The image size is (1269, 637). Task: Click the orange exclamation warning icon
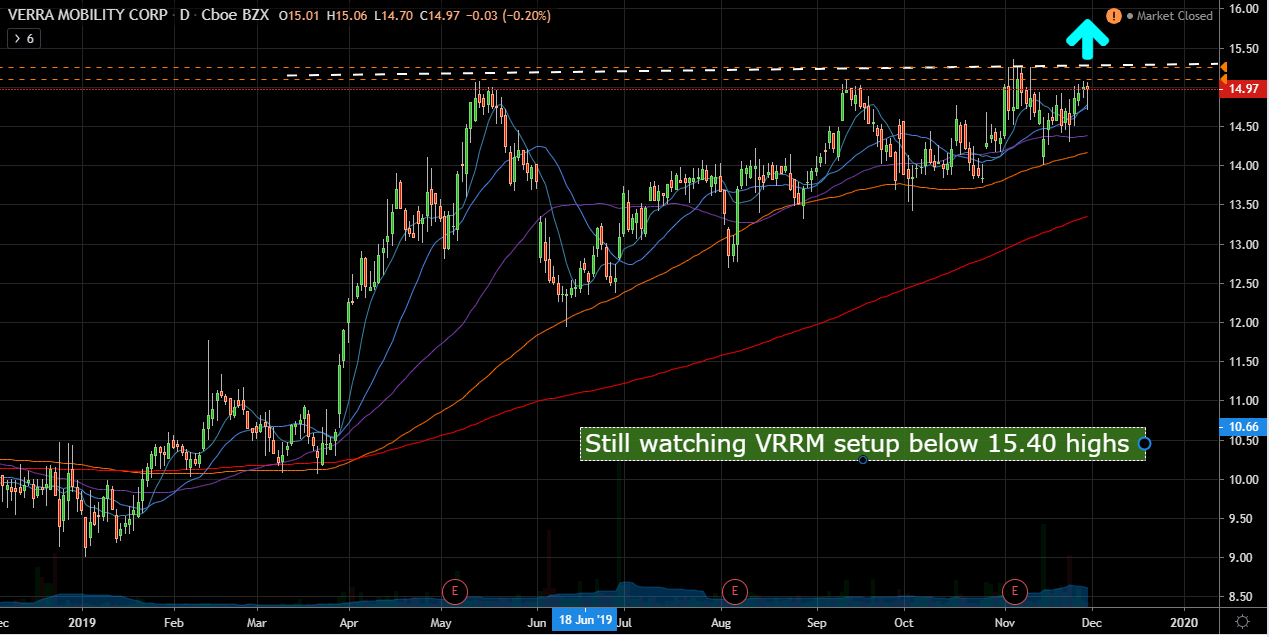(1115, 16)
